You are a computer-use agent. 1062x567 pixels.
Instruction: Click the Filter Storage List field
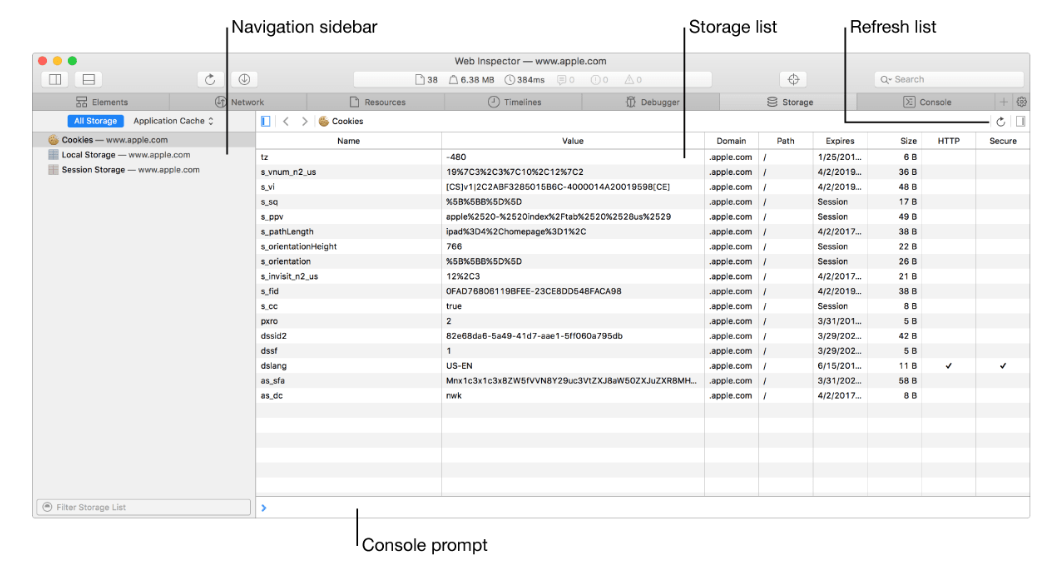point(144,507)
